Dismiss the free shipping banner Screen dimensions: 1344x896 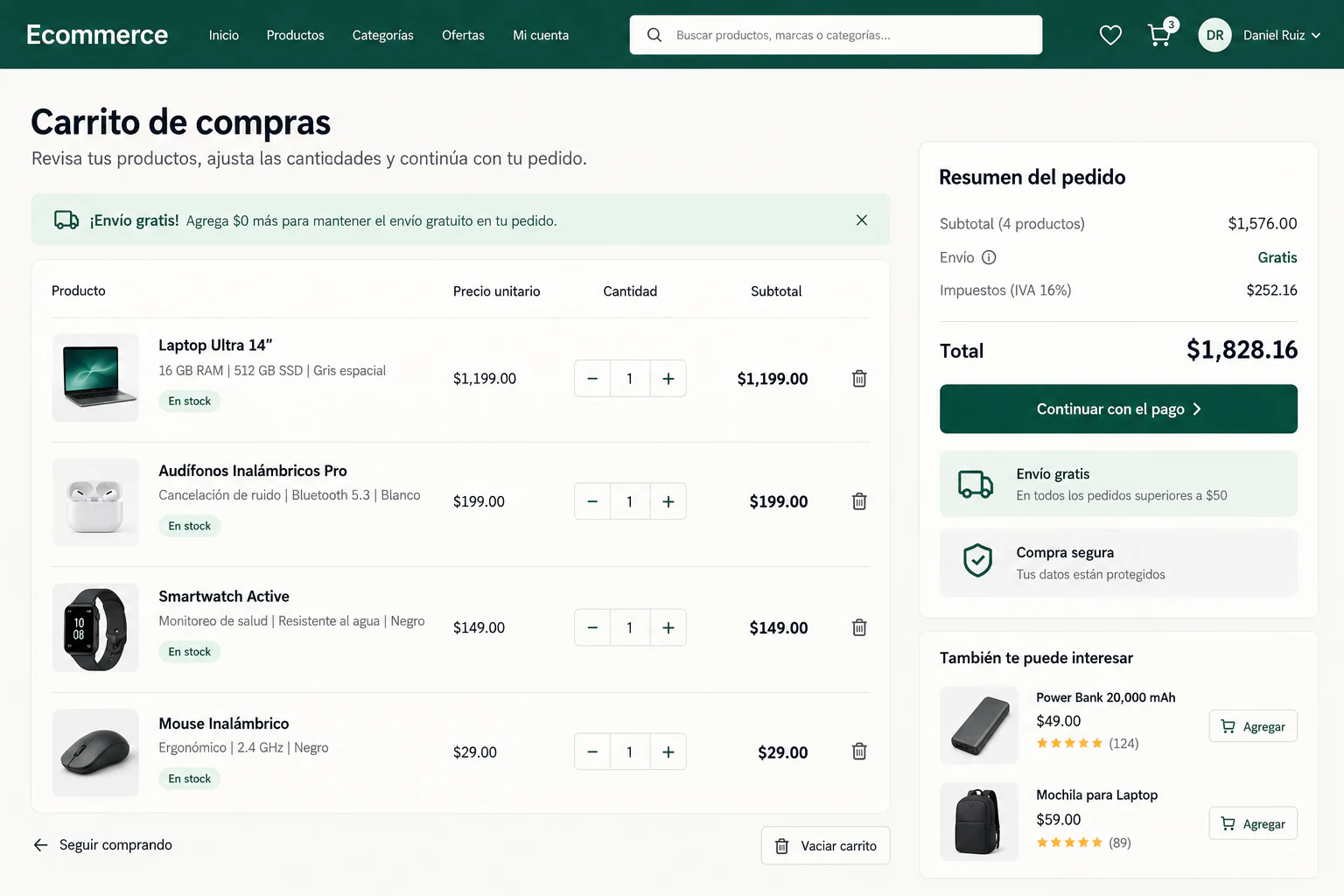(x=862, y=220)
